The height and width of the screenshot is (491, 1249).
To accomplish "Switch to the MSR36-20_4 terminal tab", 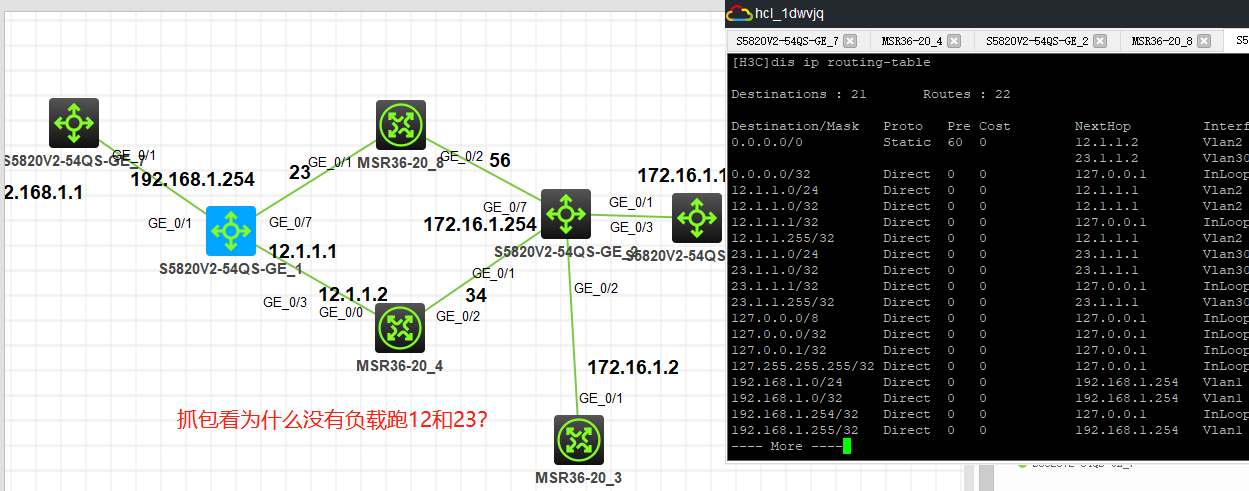I will (912, 41).
